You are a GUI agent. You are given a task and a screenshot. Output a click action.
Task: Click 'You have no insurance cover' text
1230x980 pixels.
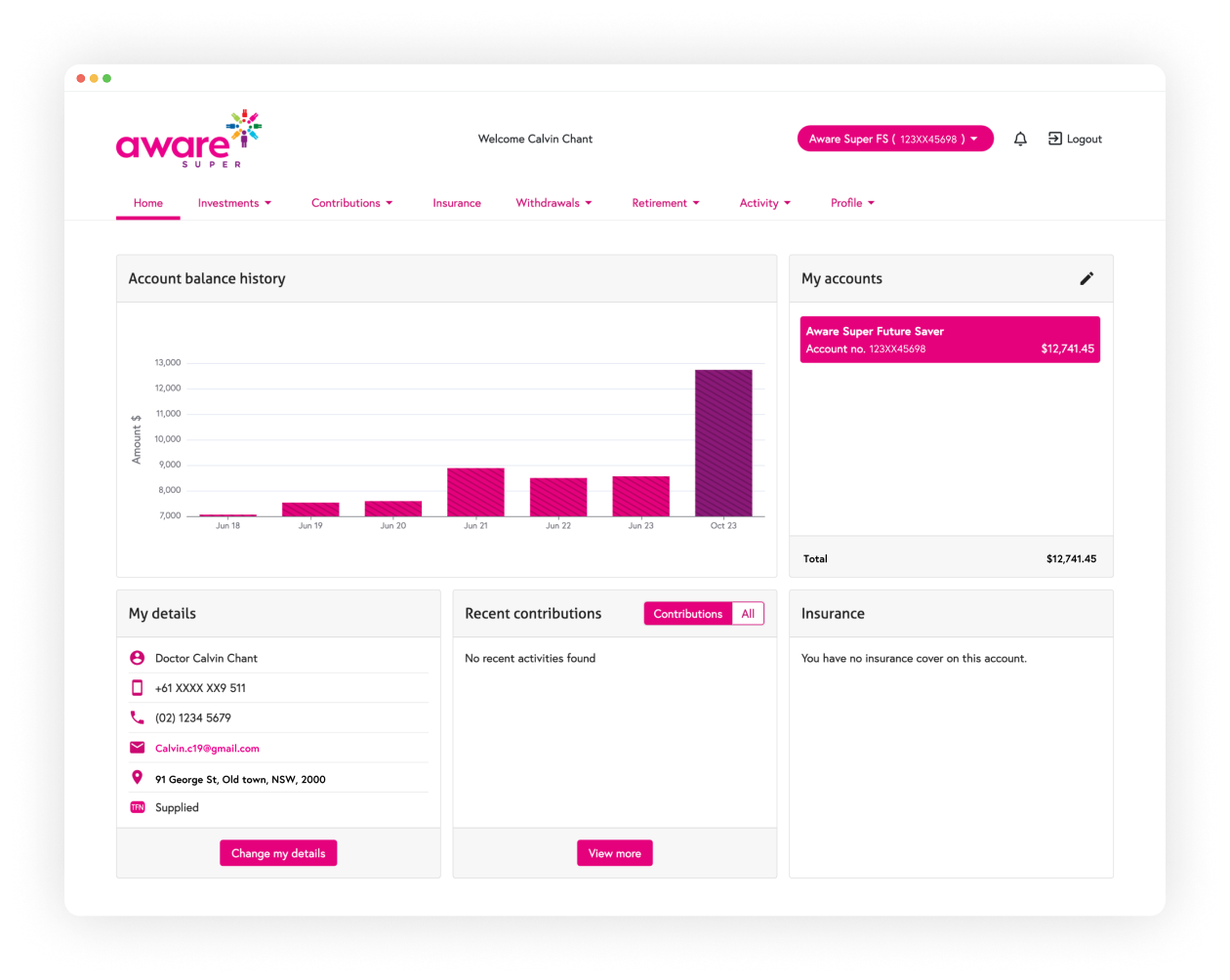pyautogui.click(x=914, y=659)
